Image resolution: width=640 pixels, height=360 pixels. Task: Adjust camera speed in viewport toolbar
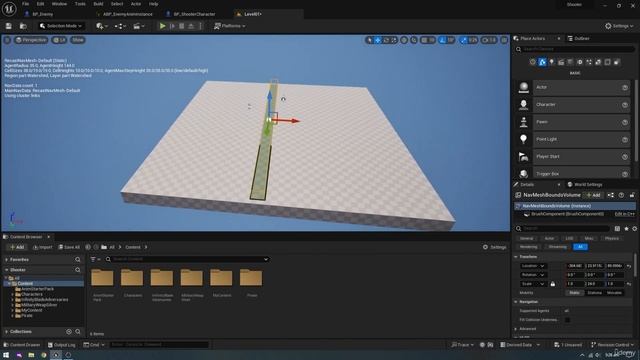tap(489, 40)
